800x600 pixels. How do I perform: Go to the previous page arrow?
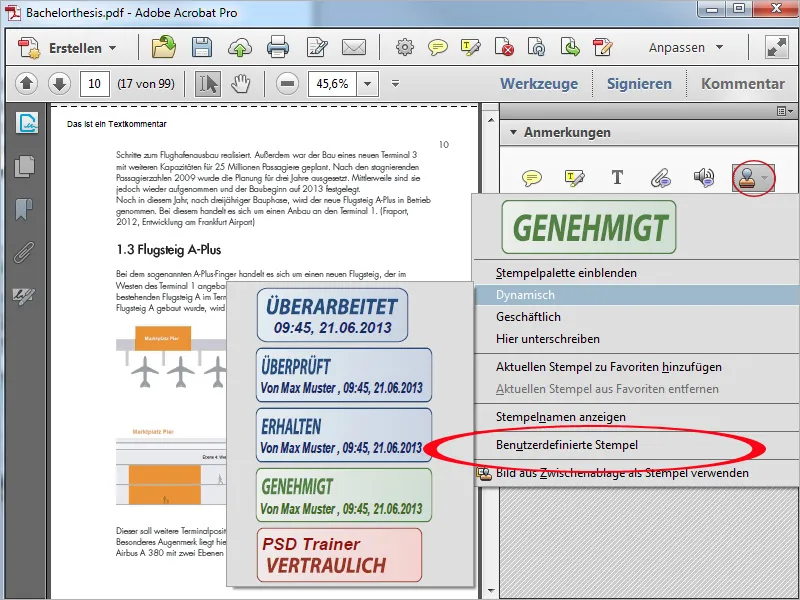click(27, 83)
